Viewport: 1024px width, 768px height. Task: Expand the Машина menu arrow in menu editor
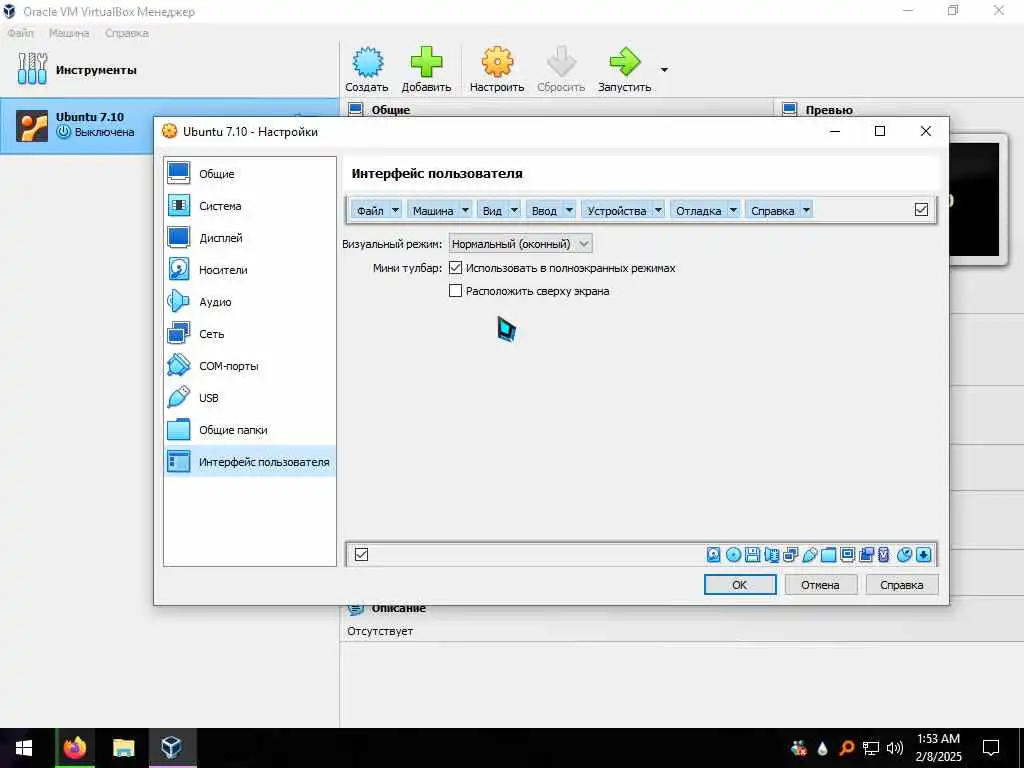coord(465,210)
